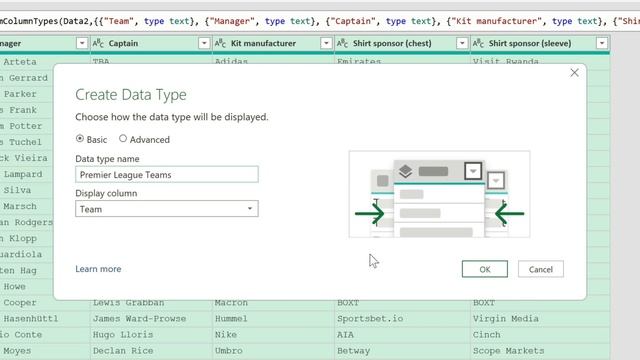Open the Display column dropdown

167,209
